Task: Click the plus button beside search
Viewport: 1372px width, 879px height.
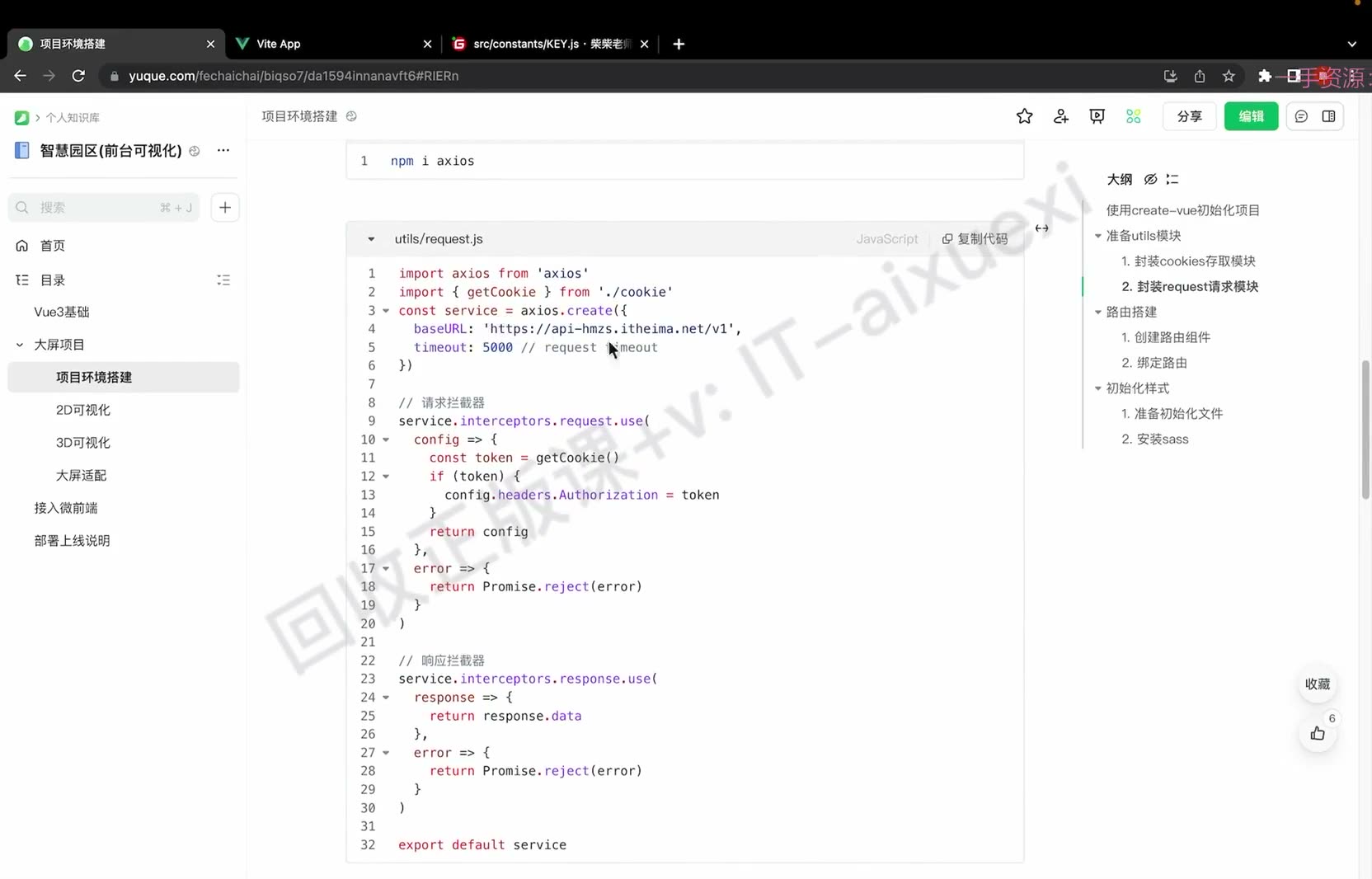Action: tap(225, 208)
